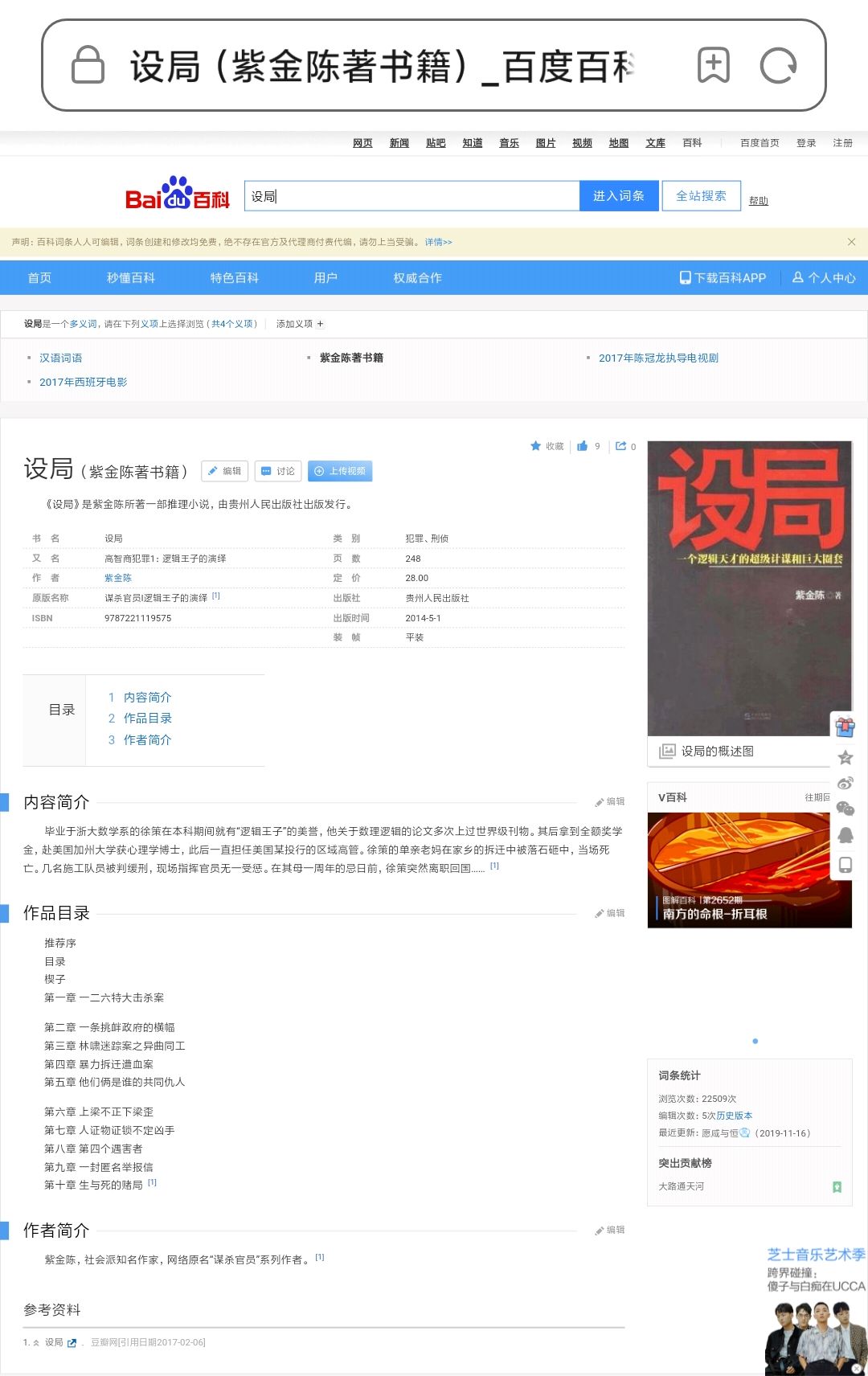Open the 视频 top link

[x=582, y=143]
